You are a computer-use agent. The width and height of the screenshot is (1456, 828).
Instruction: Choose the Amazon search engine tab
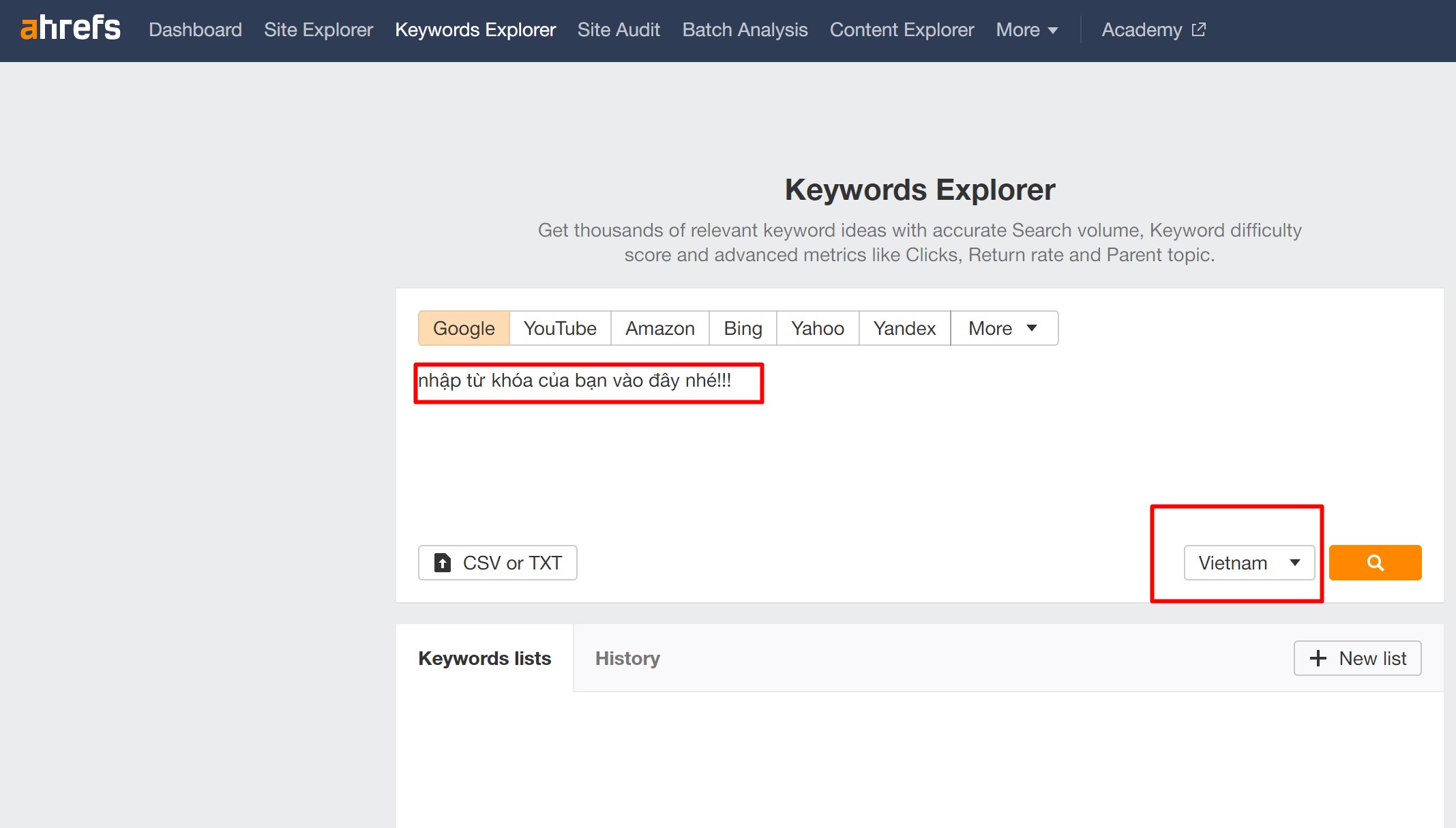[659, 328]
